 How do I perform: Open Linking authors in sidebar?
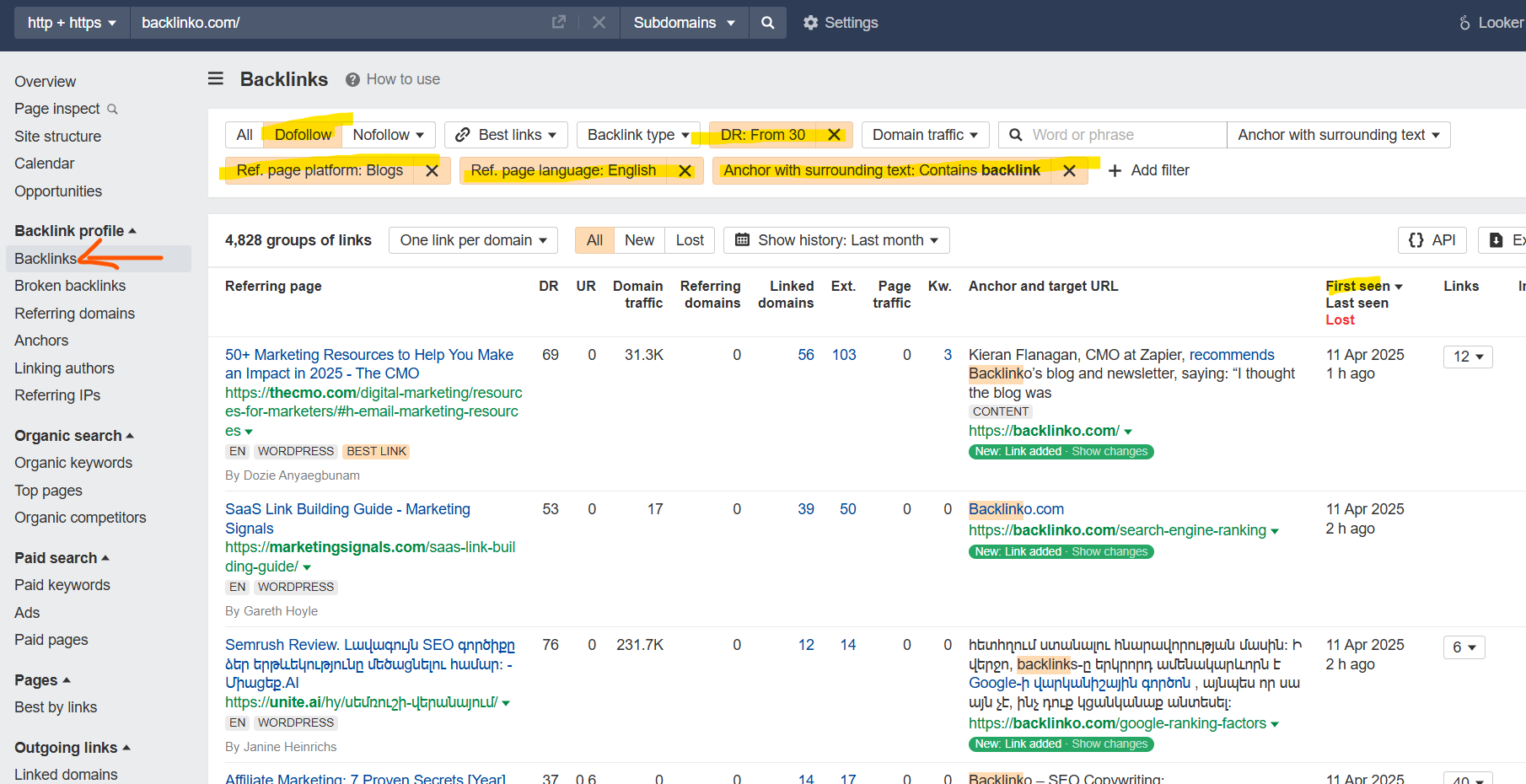tap(64, 368)
